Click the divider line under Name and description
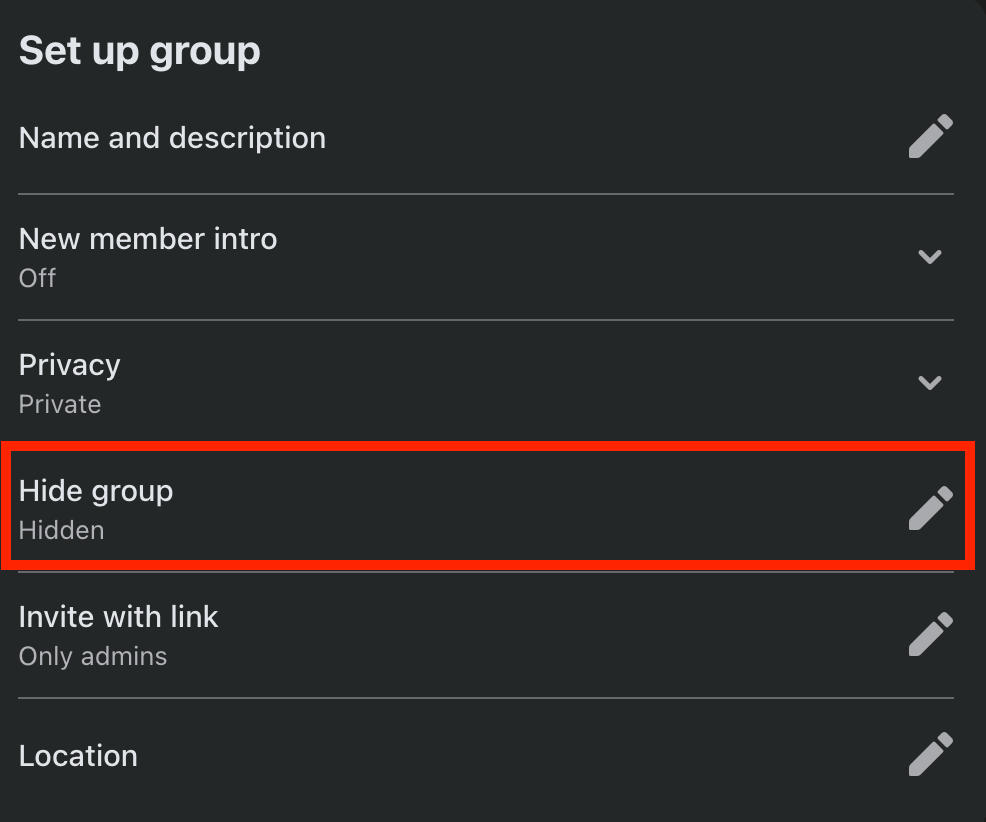The height and width of the screenshot is (822, 986). (x=486, y=194)
